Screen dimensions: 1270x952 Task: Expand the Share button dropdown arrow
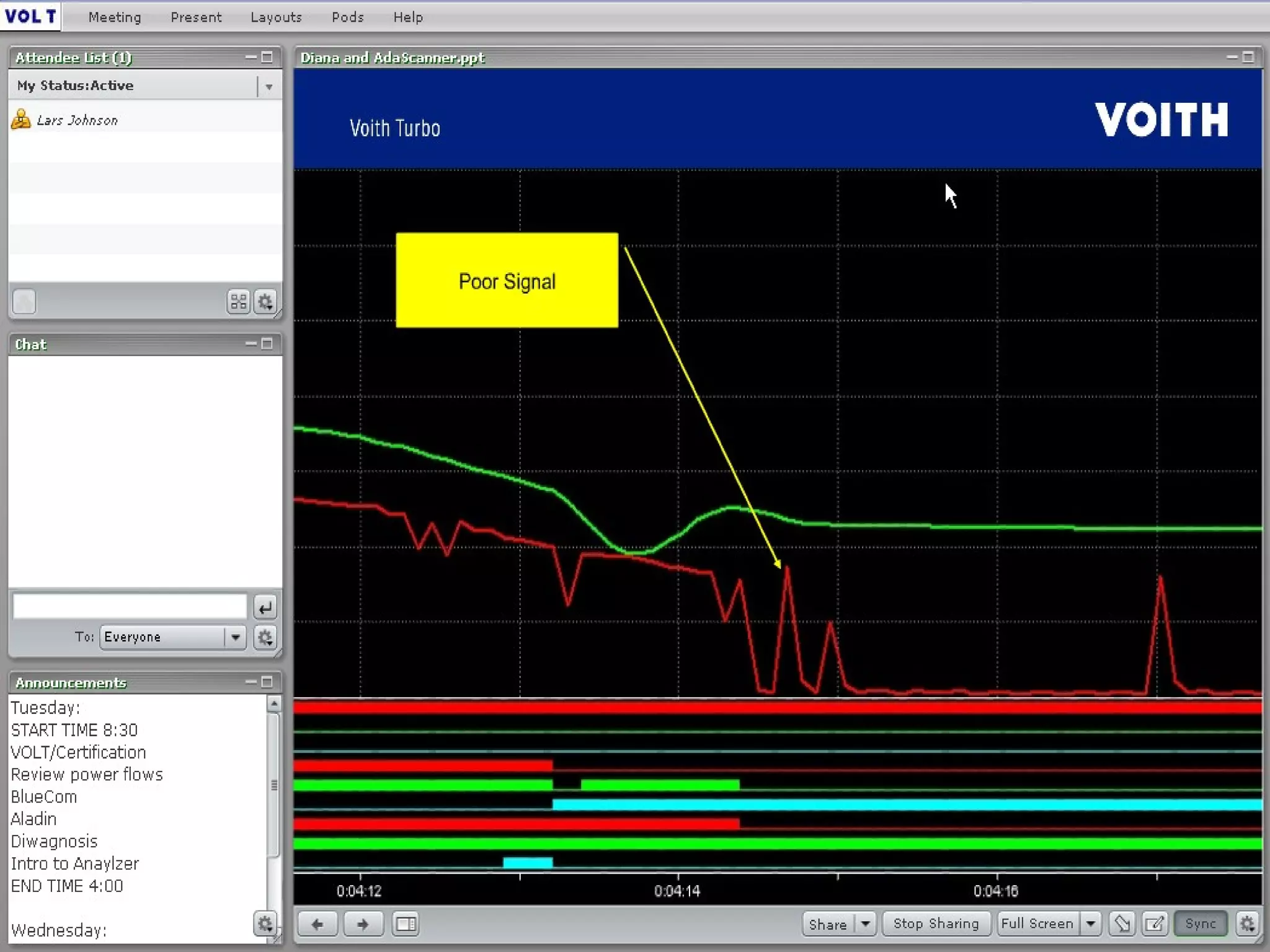point(865,924)
